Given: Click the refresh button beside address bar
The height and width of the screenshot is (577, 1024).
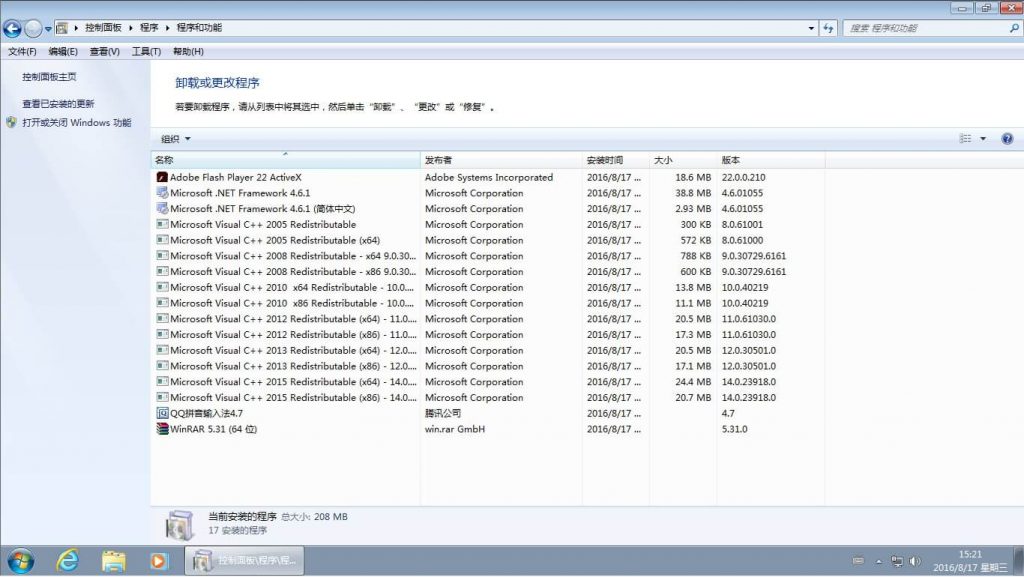Looking at the screenshot, I should tap(828, 28).
